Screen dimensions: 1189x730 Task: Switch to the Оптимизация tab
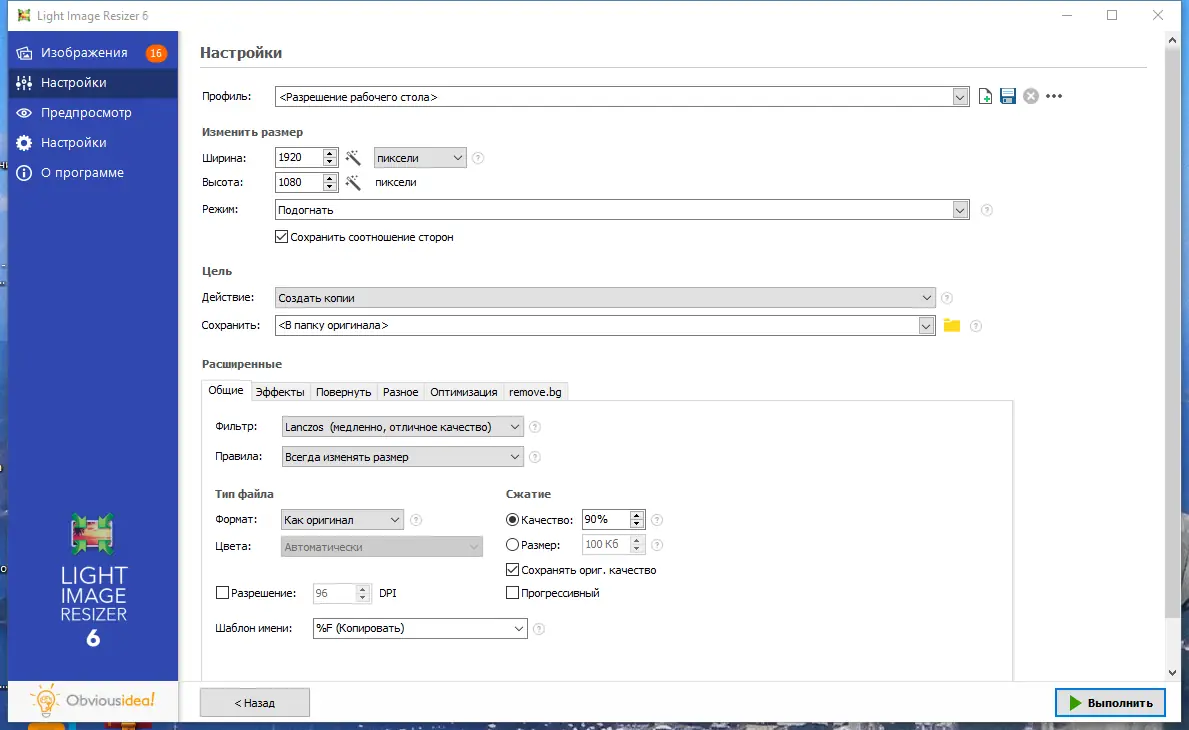coord(463,392)
